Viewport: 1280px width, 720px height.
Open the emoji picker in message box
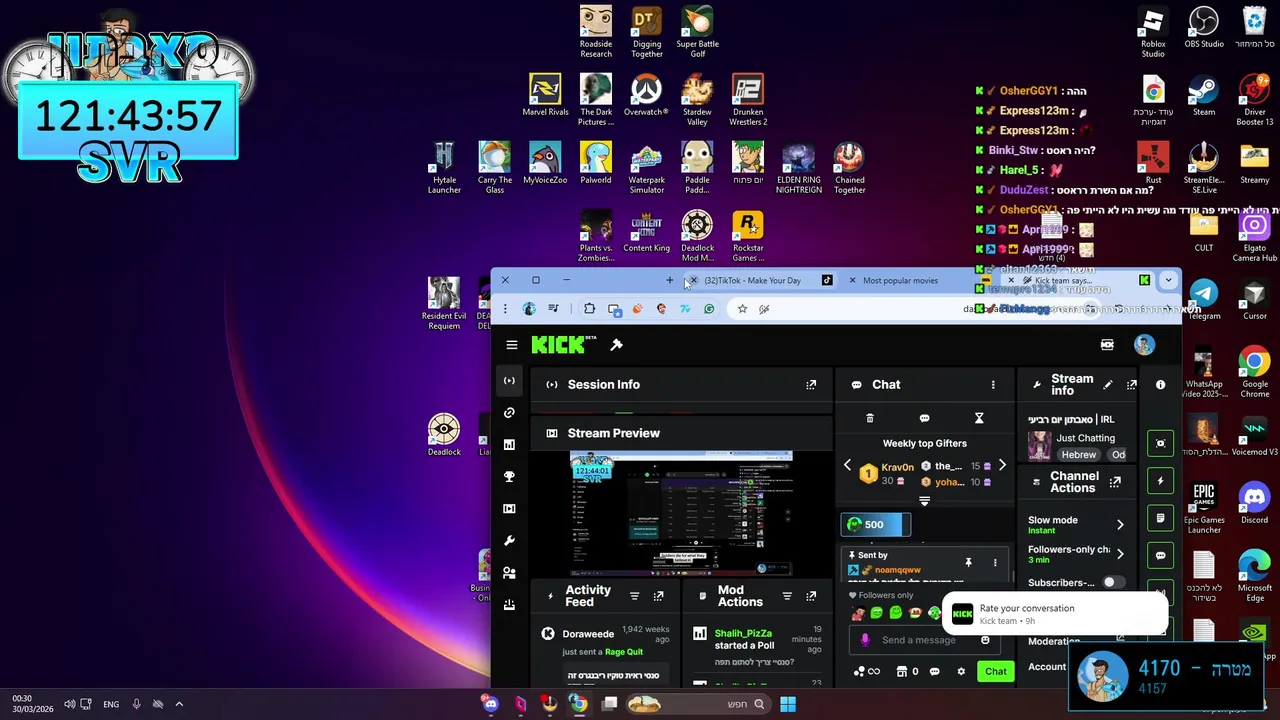[985, 640]
